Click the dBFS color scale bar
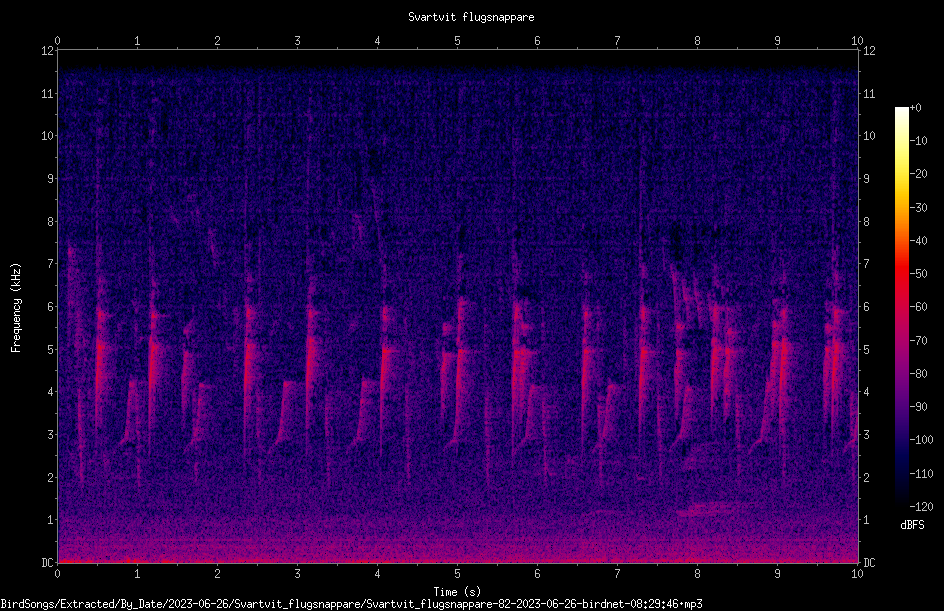The height and width of the screenshot is (611, 944). (x=901, y=306)
